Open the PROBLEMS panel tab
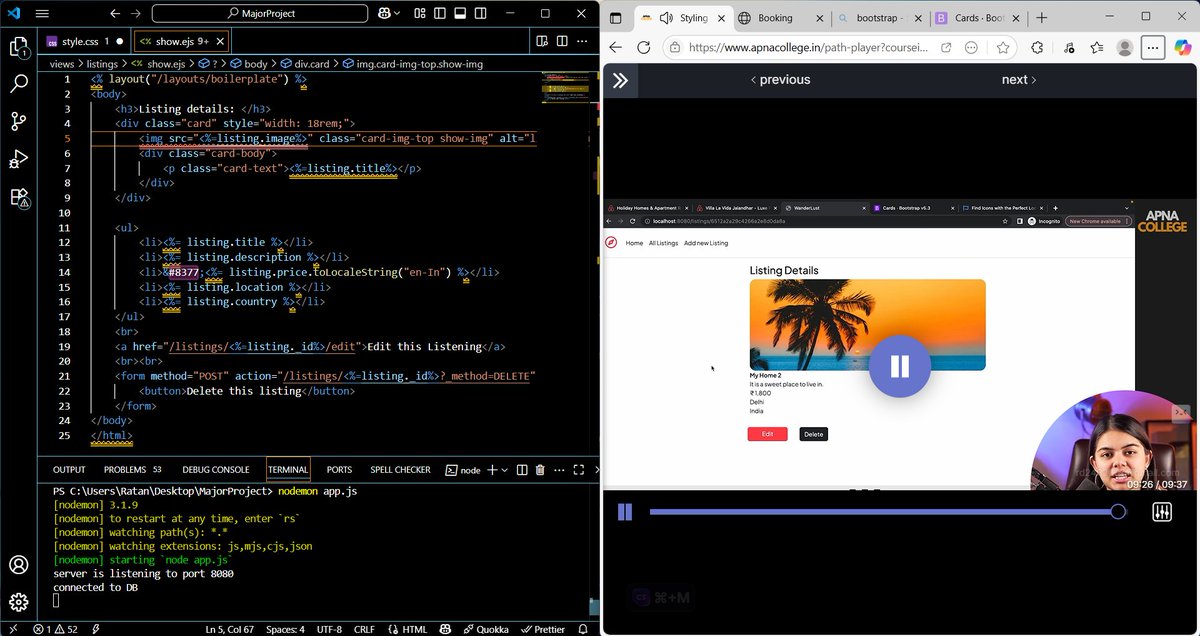The width and height of the screenshot is (1200, 636). tap(133, 469)
